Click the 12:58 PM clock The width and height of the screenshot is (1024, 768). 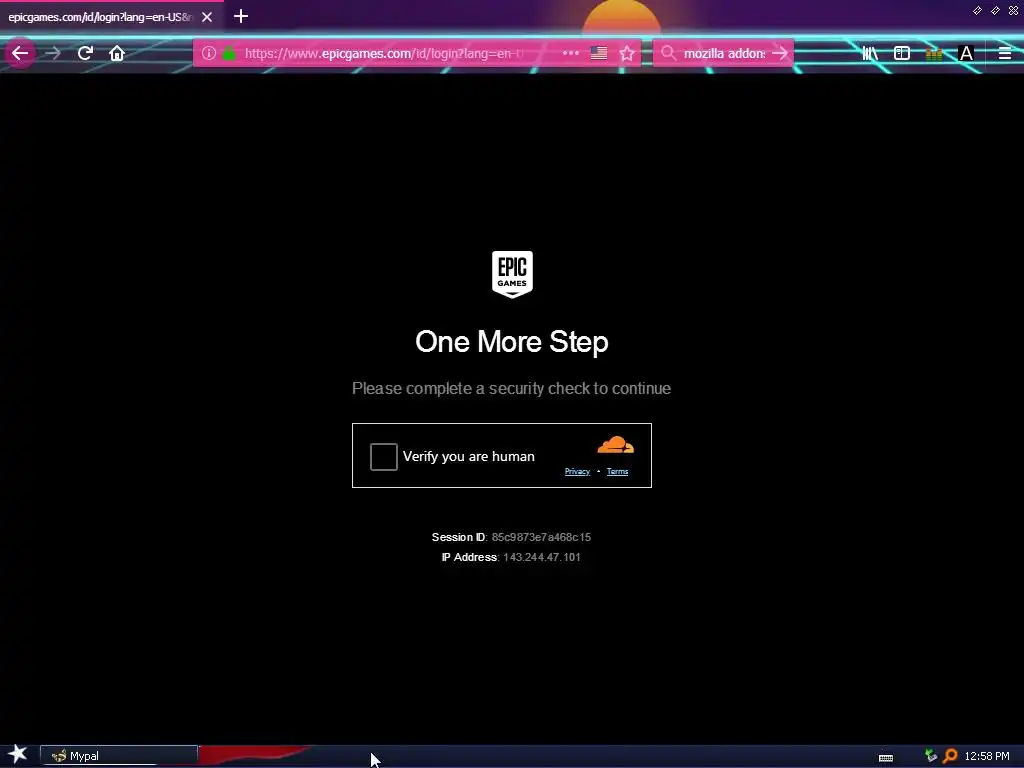tap(987, 756)
